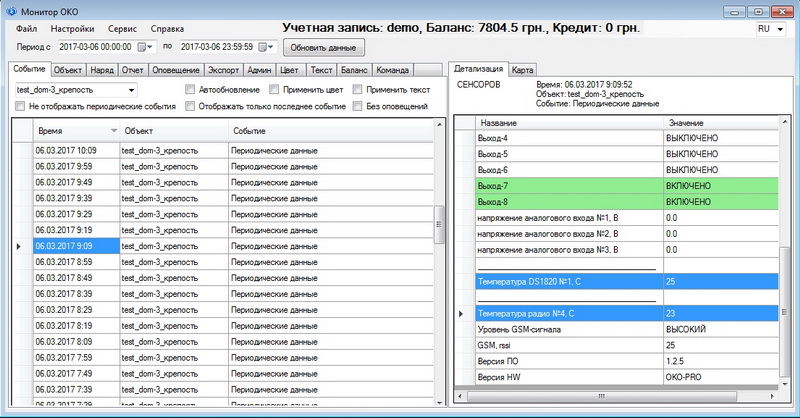The width and height of the screenshot is (800, 418).
Task: Select event row 06.03.2017 9:59
Action: point(233,166)
